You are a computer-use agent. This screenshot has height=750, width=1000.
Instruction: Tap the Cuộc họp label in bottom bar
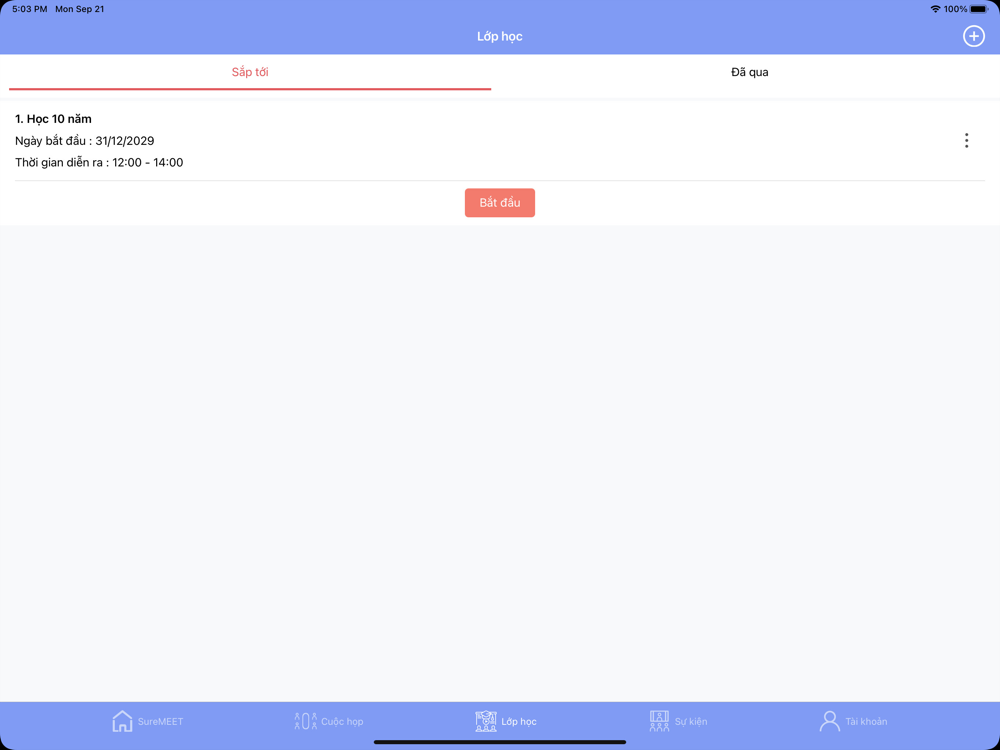[342, 721]
